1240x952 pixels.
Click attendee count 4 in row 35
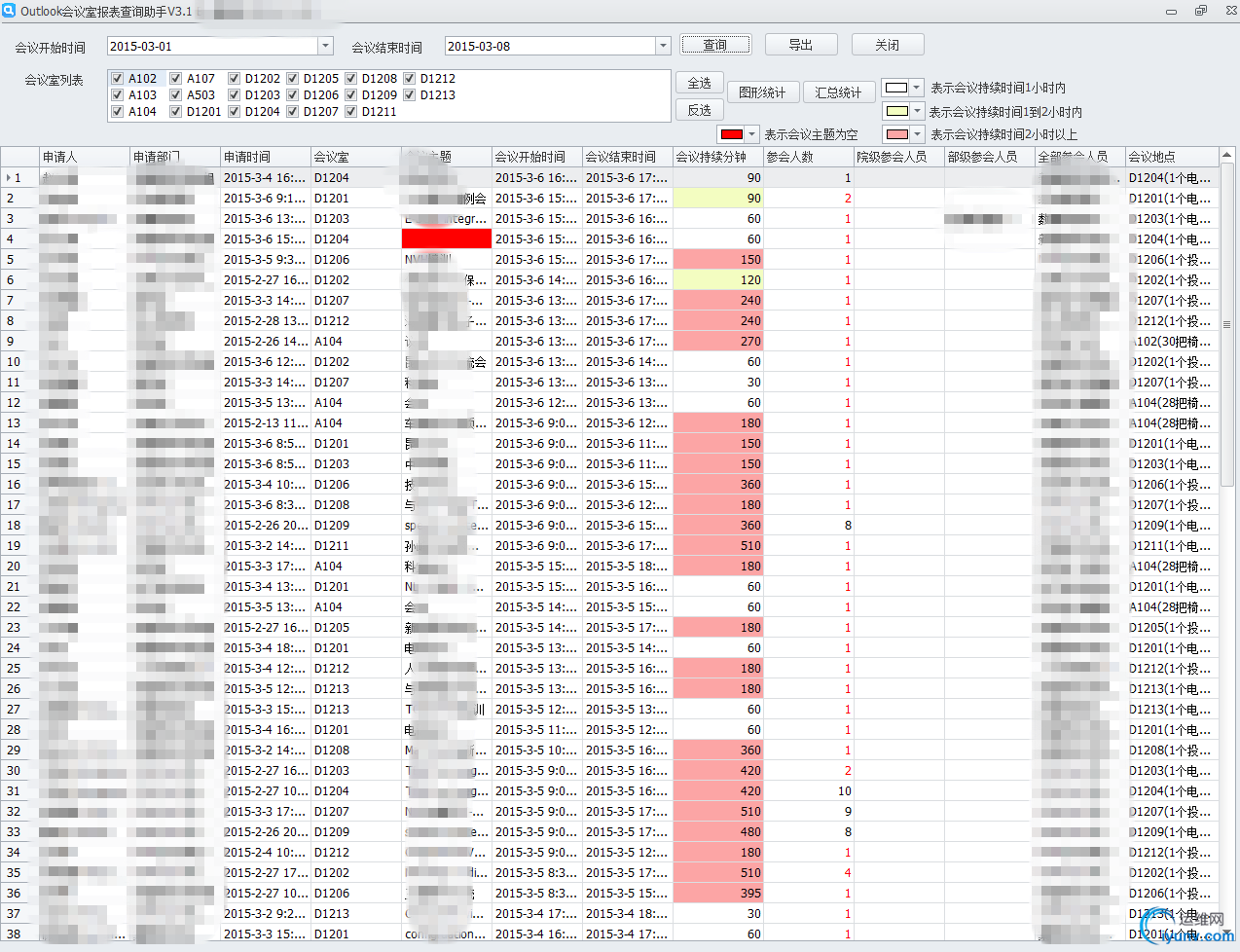click(809, 873)
